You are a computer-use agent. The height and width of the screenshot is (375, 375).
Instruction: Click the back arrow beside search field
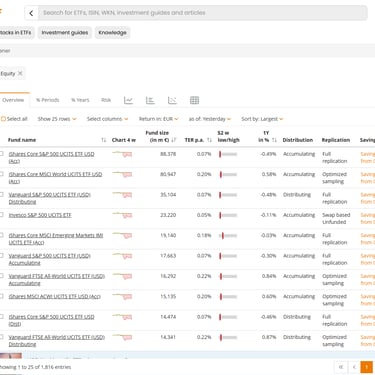click(31, 13)
